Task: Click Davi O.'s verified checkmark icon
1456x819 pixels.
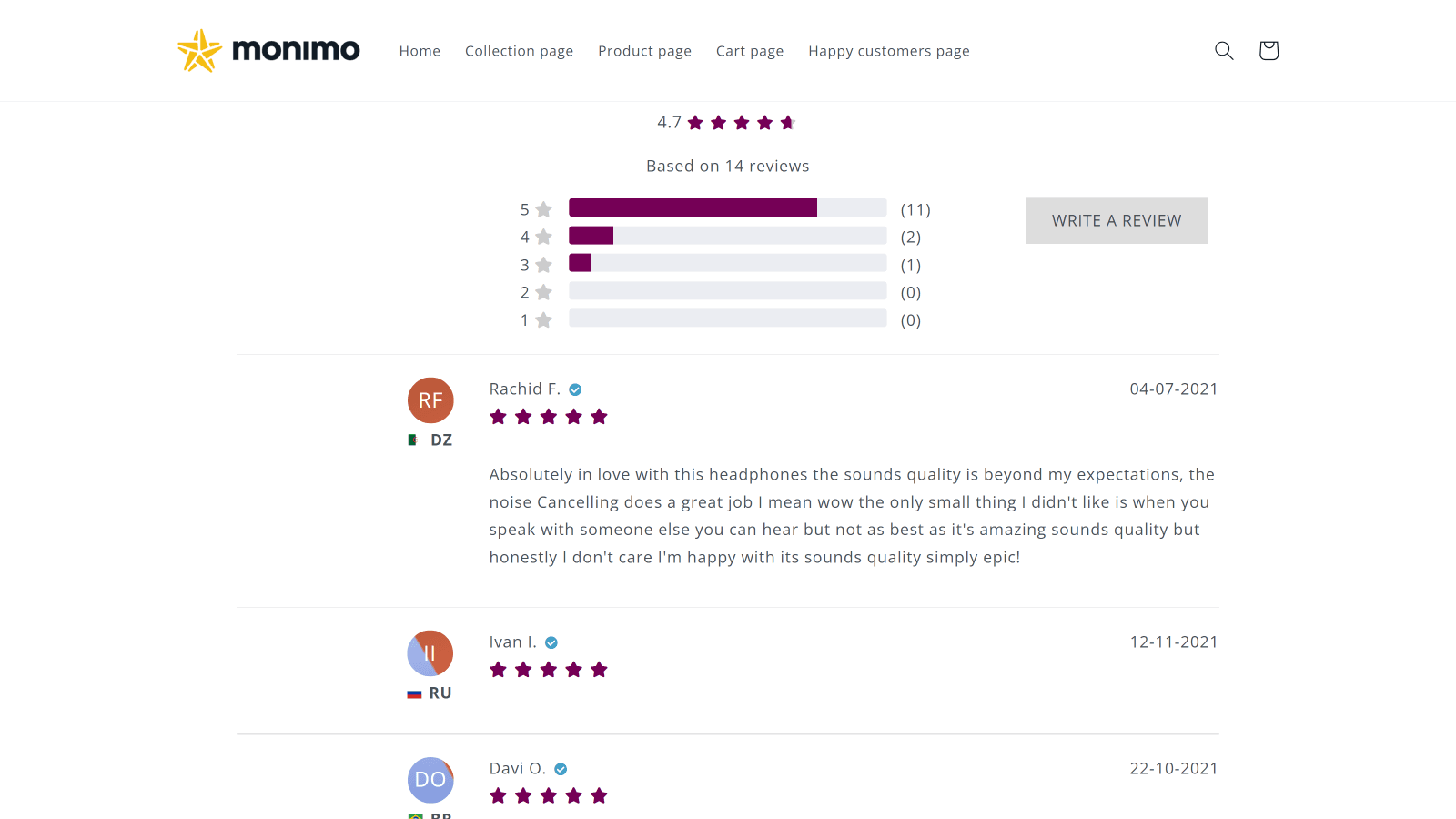Action: [559, 768]
